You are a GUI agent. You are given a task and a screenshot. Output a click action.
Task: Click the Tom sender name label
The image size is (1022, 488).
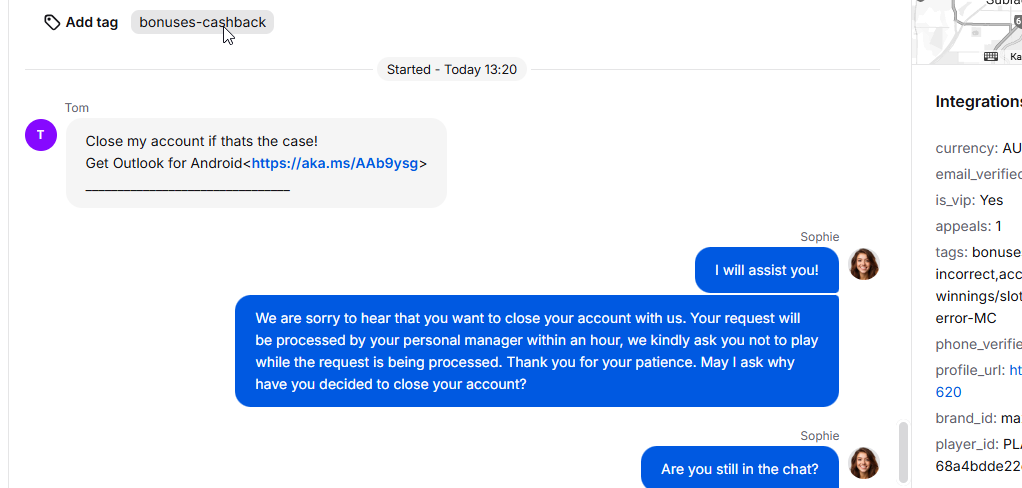[x=77, y=108]
